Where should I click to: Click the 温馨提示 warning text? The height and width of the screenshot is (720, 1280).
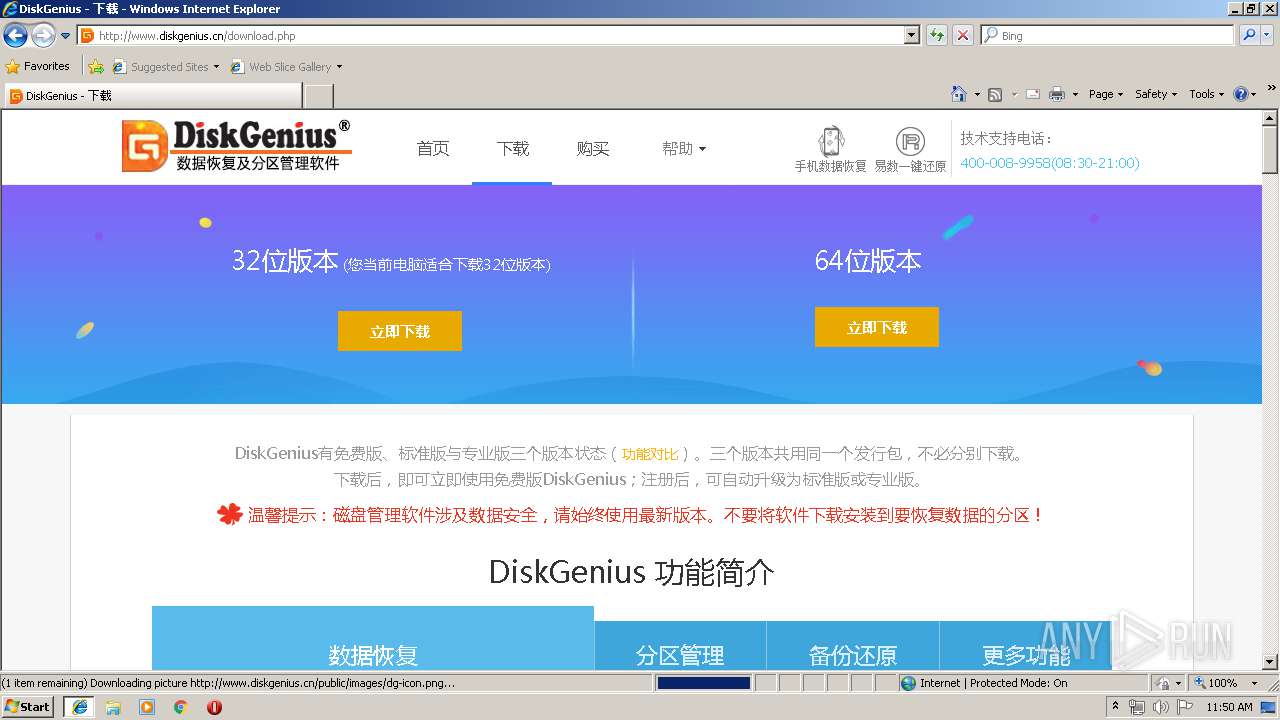646,515
